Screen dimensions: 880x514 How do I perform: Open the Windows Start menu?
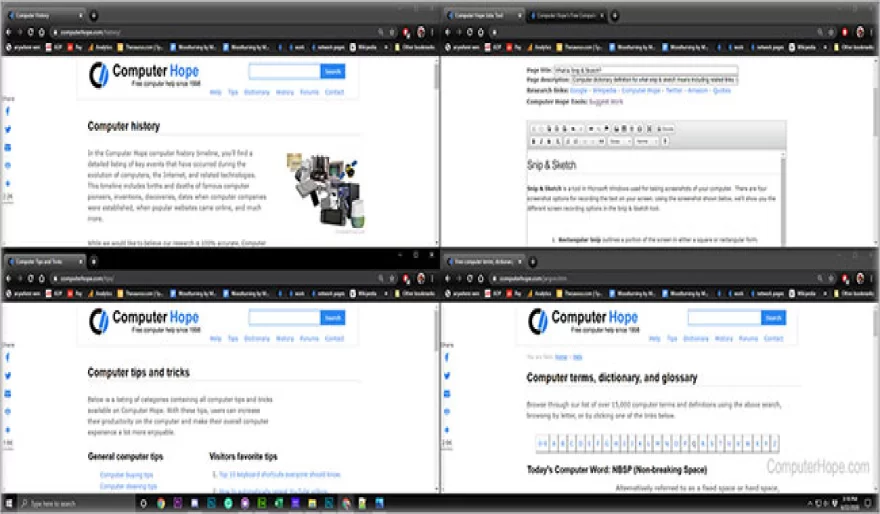coord(8,503)
